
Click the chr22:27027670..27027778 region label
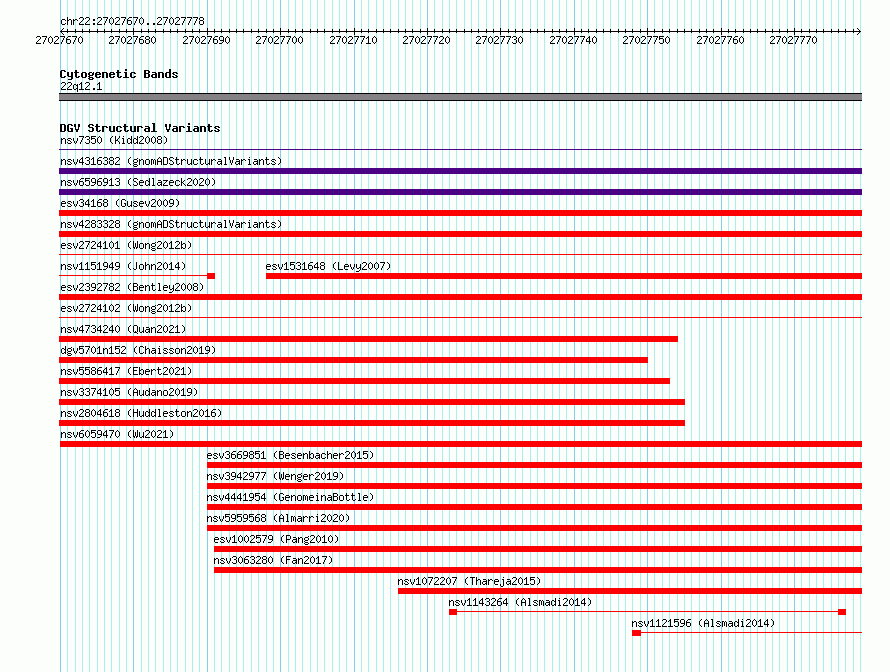coord(132,21)
